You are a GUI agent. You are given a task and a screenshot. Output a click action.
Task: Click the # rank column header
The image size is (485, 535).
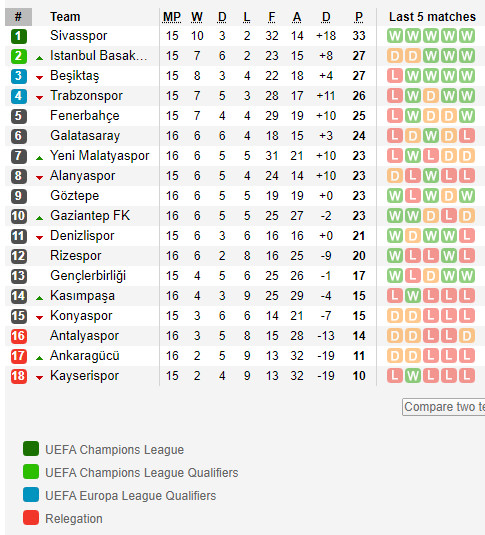point(18,17)
